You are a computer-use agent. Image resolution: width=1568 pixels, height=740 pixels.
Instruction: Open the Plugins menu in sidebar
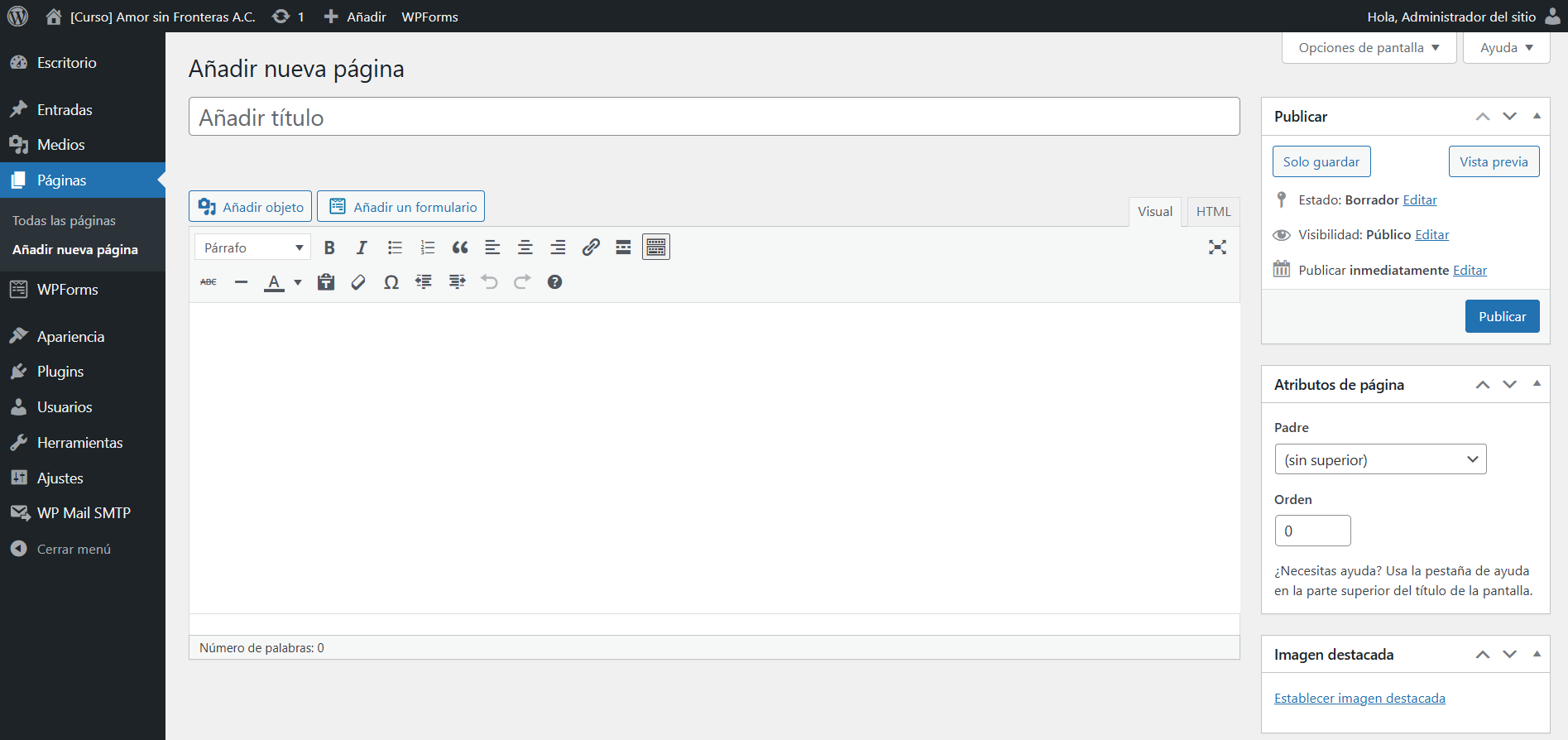coord(60,372)
